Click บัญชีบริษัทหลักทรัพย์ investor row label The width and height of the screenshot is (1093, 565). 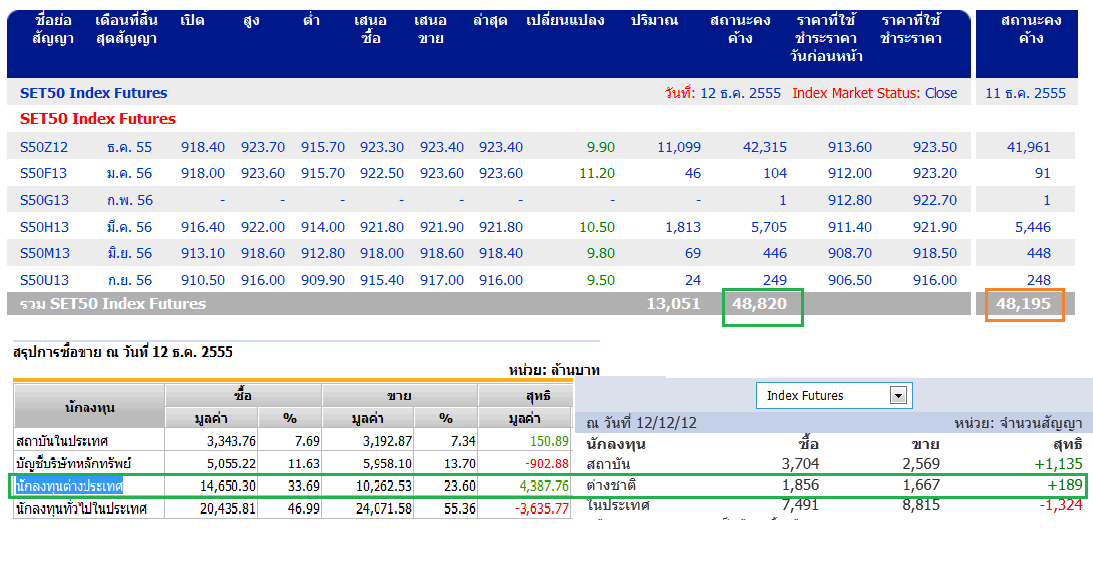click(73, 463)
